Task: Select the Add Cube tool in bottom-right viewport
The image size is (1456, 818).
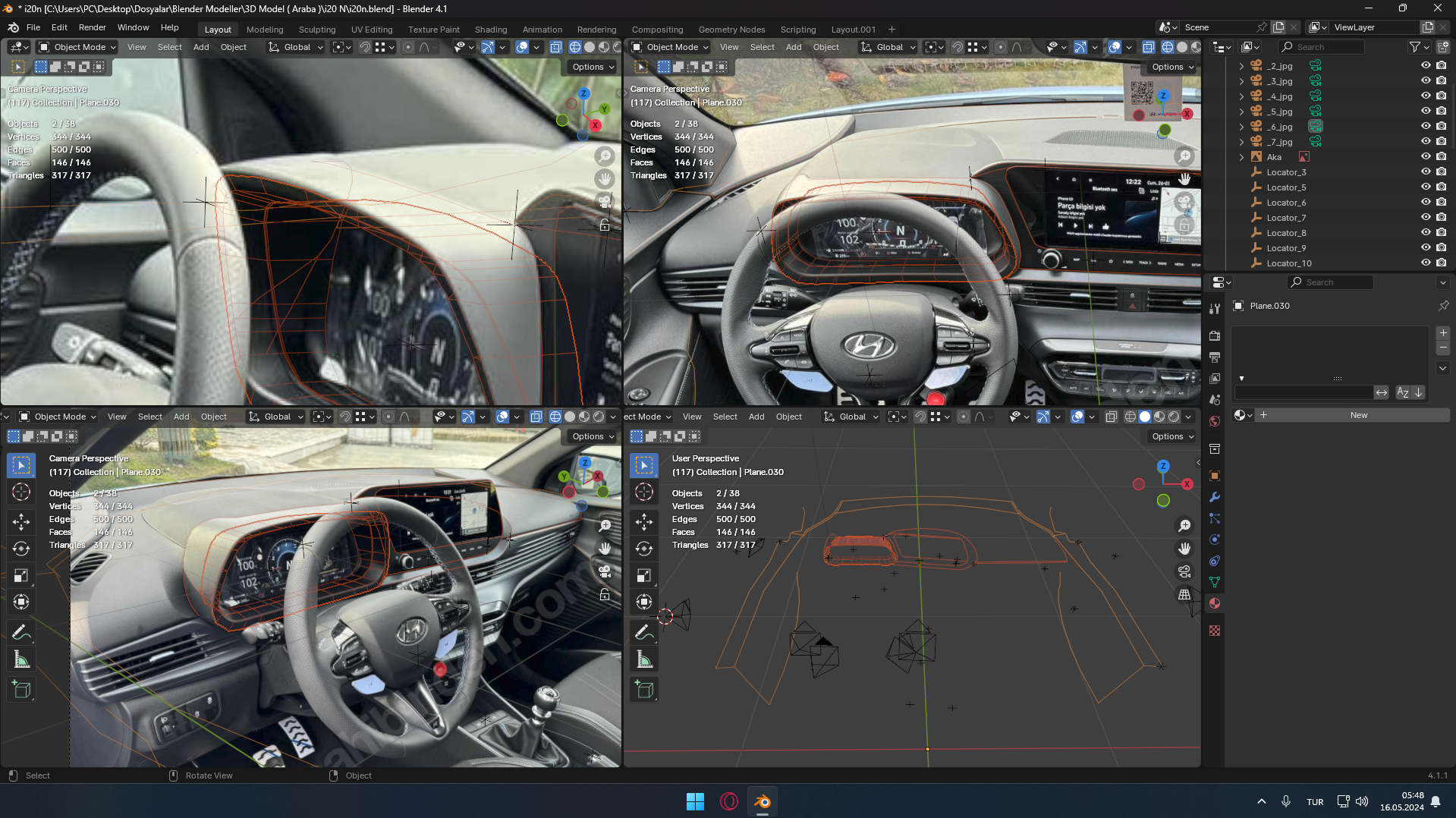Action: point(644,689)
